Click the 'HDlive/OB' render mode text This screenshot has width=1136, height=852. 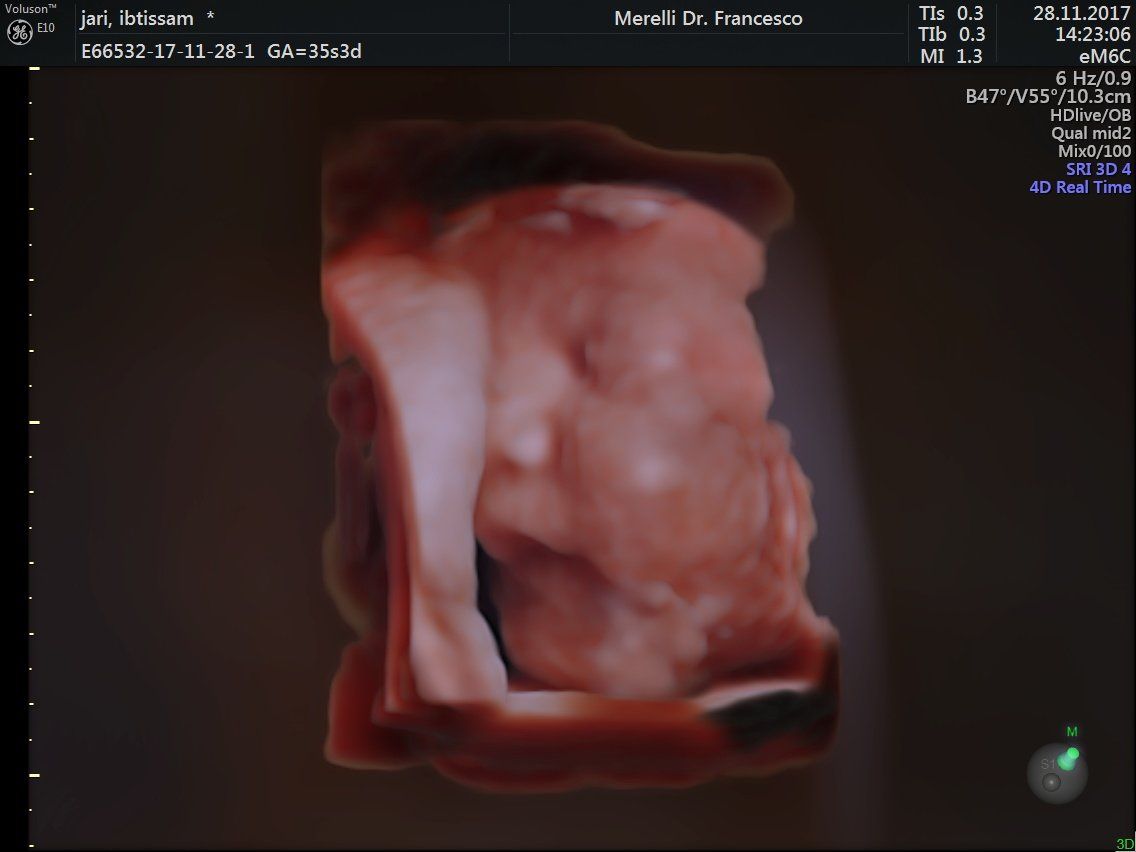1090,114
